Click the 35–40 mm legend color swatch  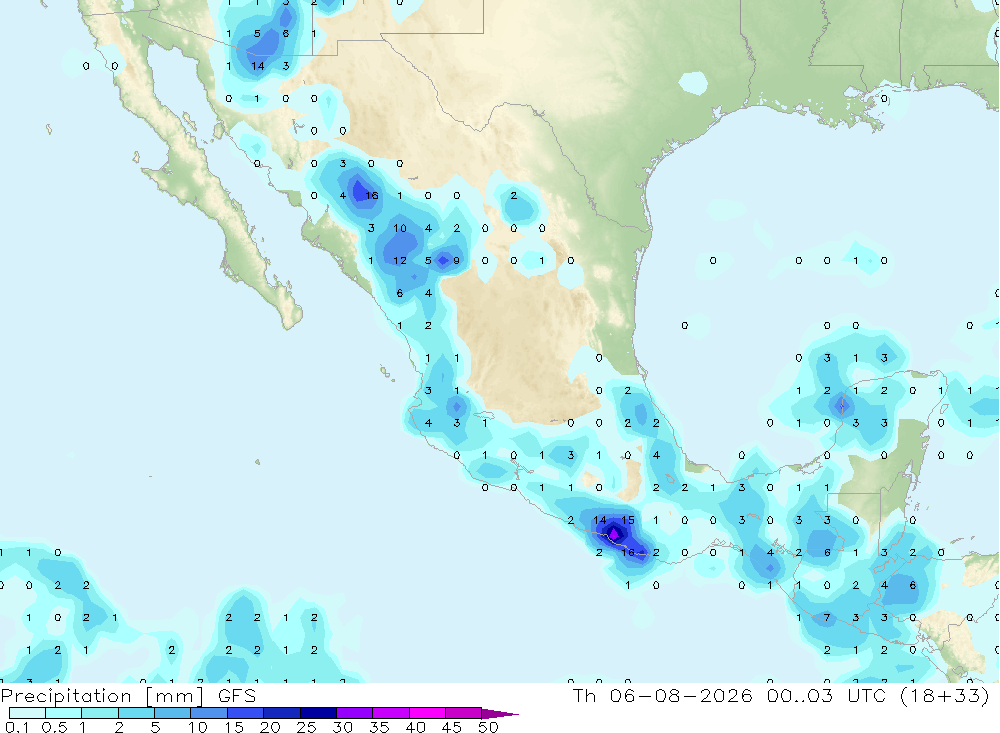pos(391,713)
